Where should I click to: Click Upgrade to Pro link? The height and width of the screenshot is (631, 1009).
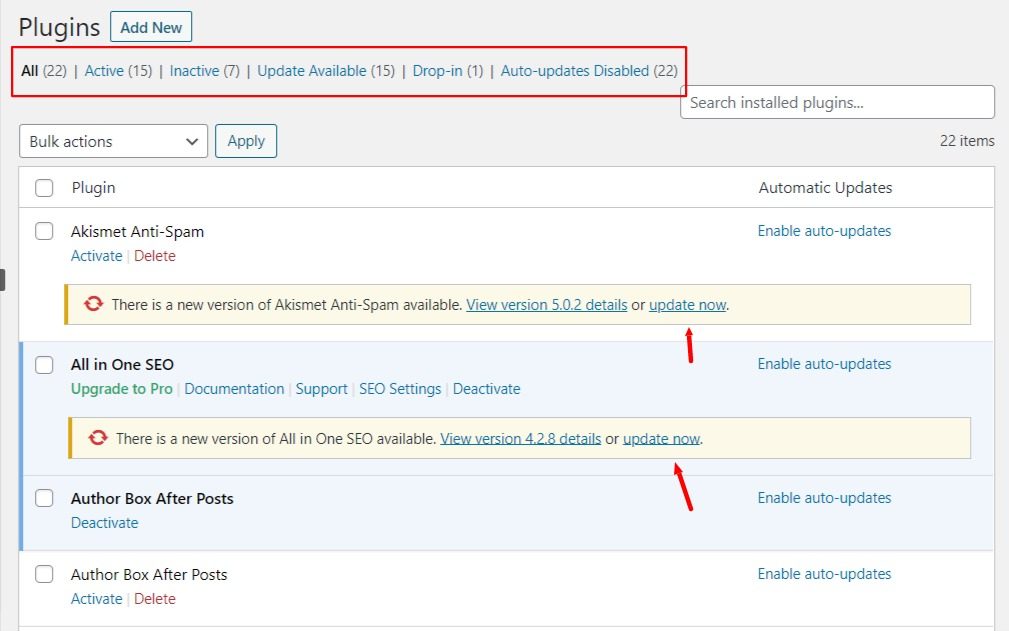122,389
